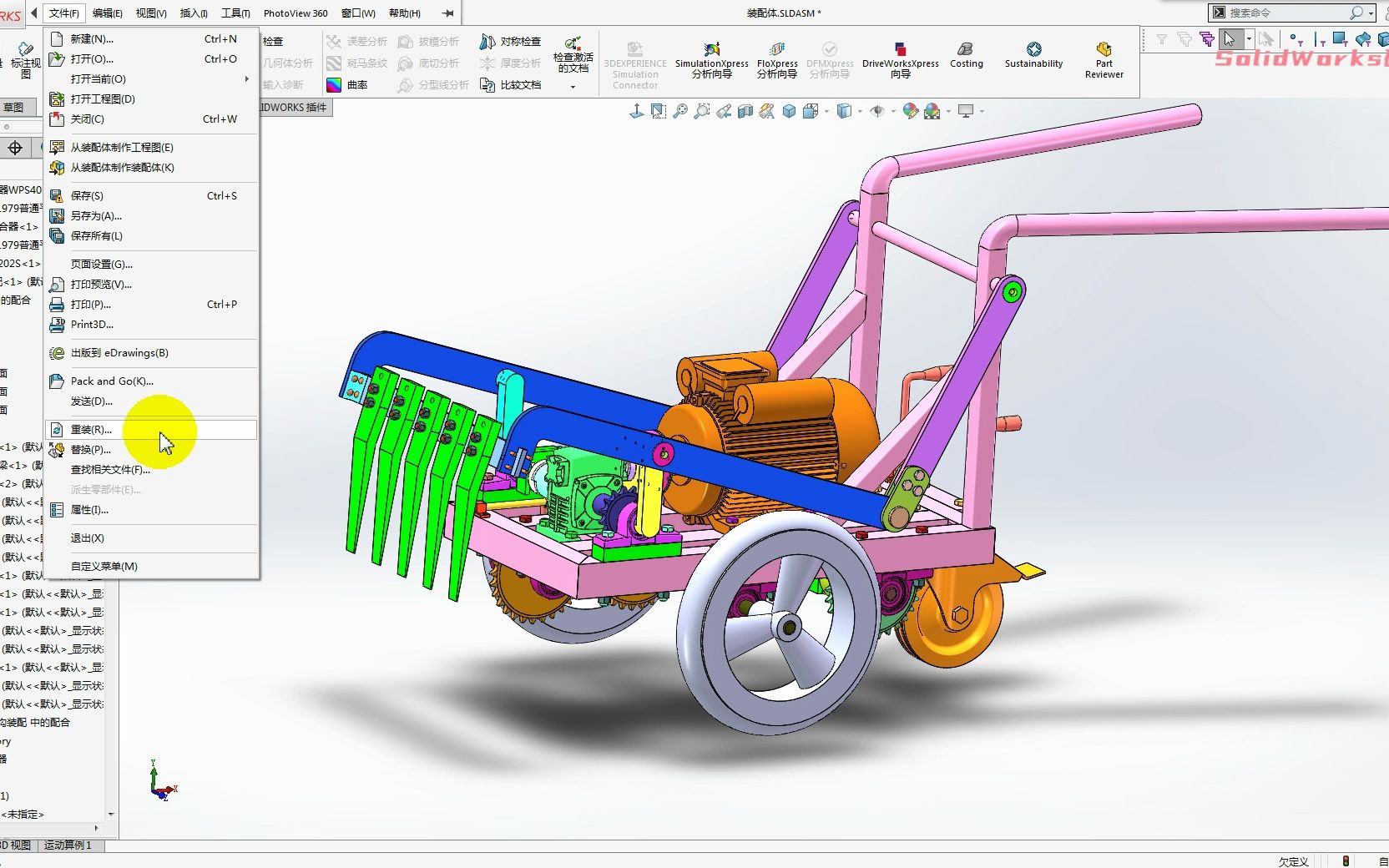This screenshot has width=1389, height=868.
Task: Switch to the 运动算例1 tab
Action: [69, 845]
